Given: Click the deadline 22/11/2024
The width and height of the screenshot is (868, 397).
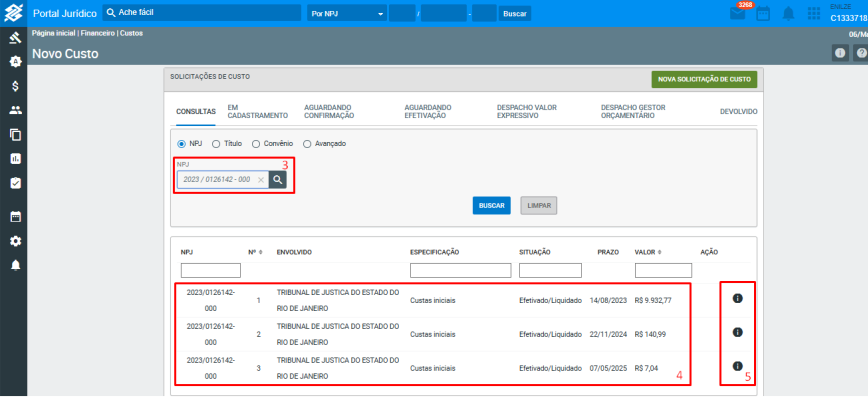Looking at the screenshot, I should coord(608,334).
